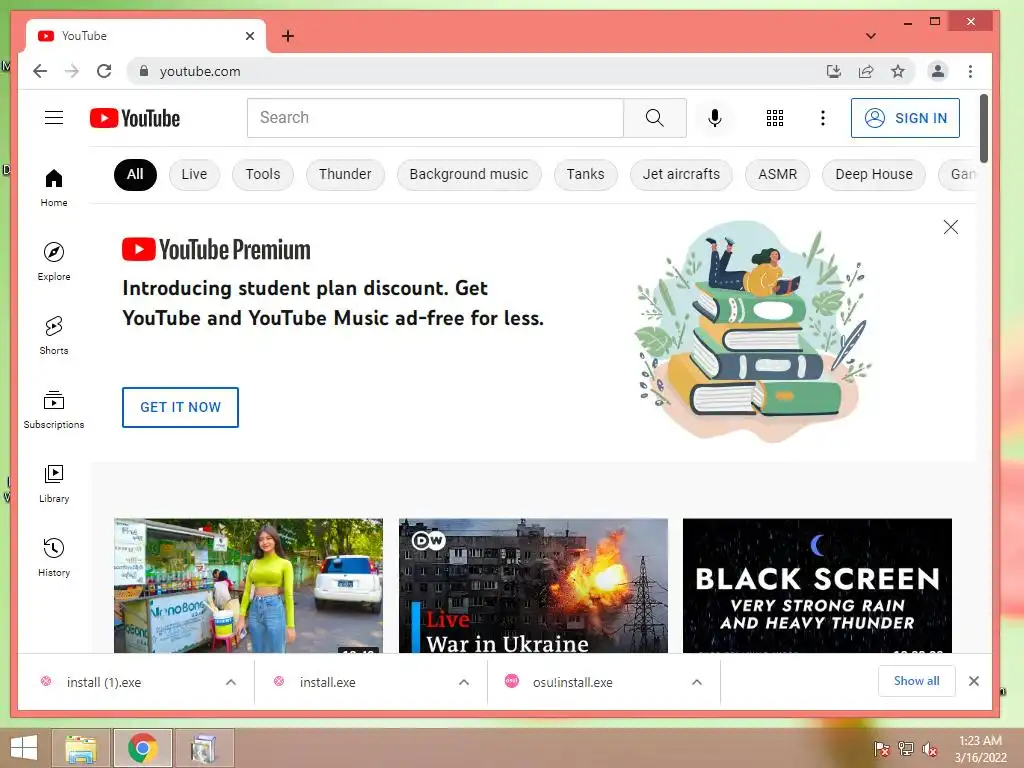The width and height of the screenshot is (1024, 768).
Task: Open a new tab with plus button
Action: (x=288, y=36)
